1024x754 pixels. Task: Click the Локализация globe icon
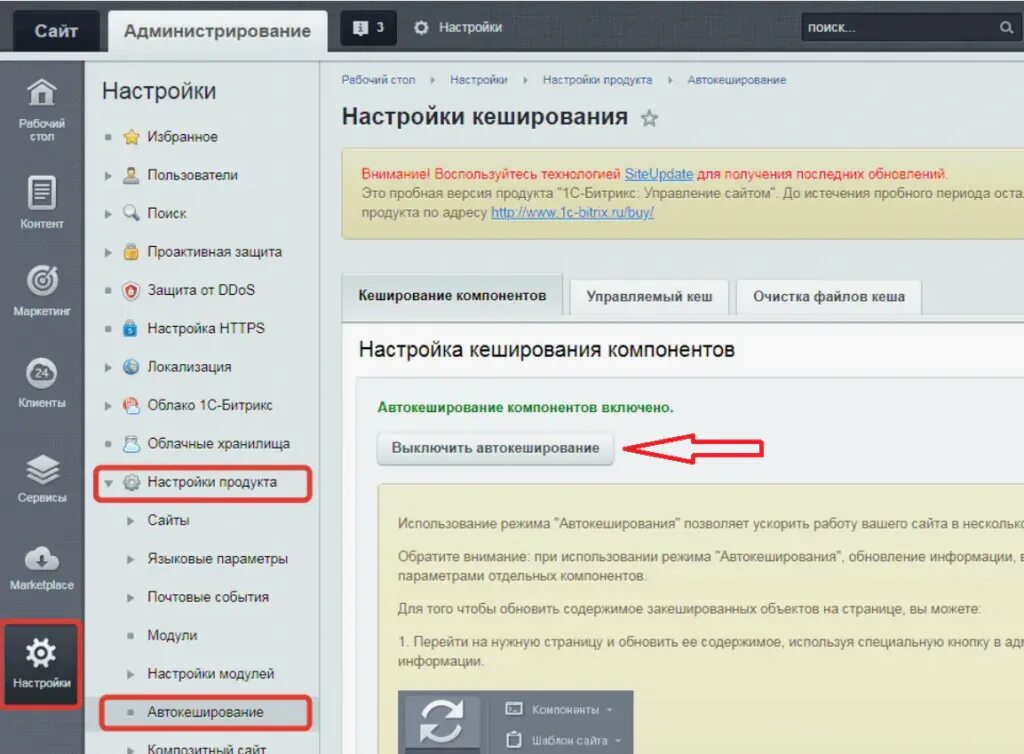click(x=131, y=367)
